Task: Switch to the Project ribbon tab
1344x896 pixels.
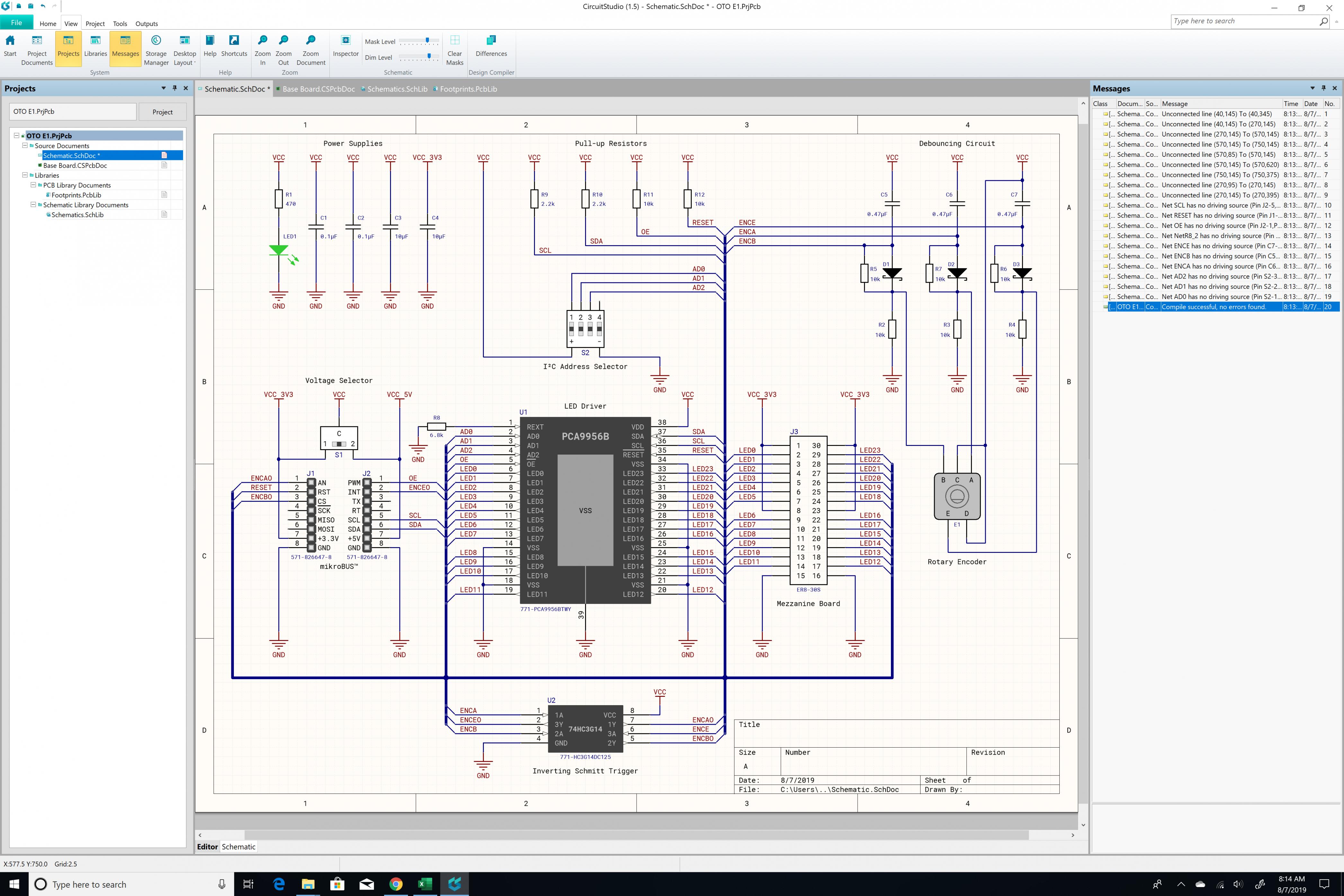Action: click(x=95, y=23)
